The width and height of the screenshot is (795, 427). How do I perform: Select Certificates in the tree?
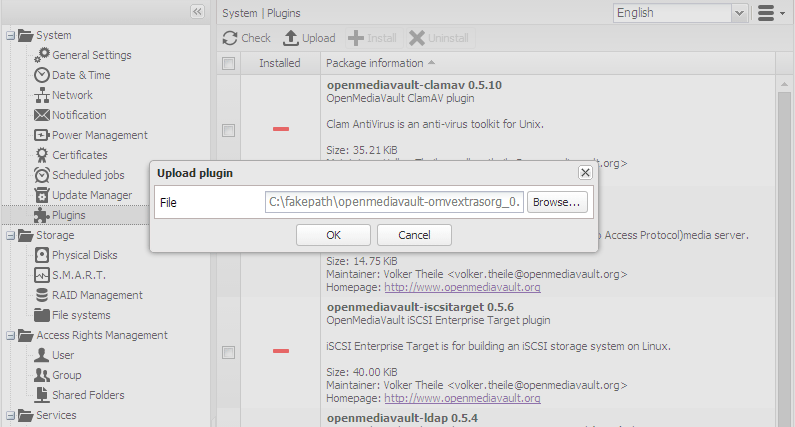[80, 155]
